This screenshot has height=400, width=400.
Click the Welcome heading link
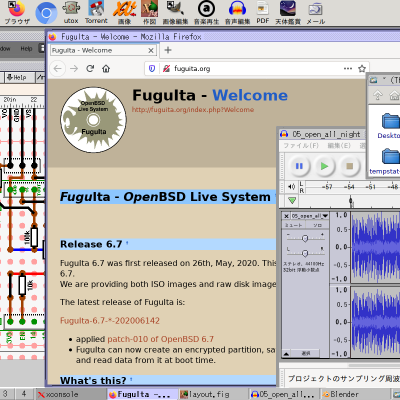250,95
